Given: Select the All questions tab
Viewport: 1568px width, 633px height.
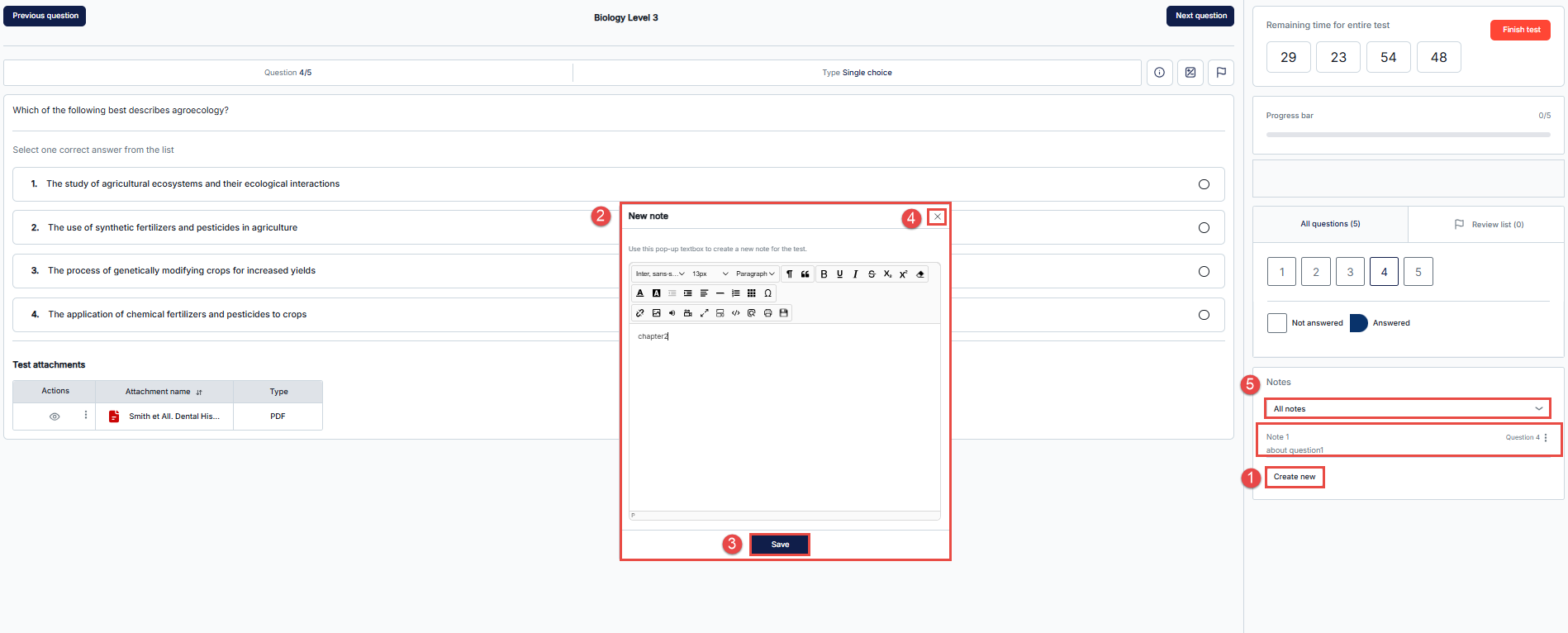Looking at the screenshot, I should coord(1330,224).
